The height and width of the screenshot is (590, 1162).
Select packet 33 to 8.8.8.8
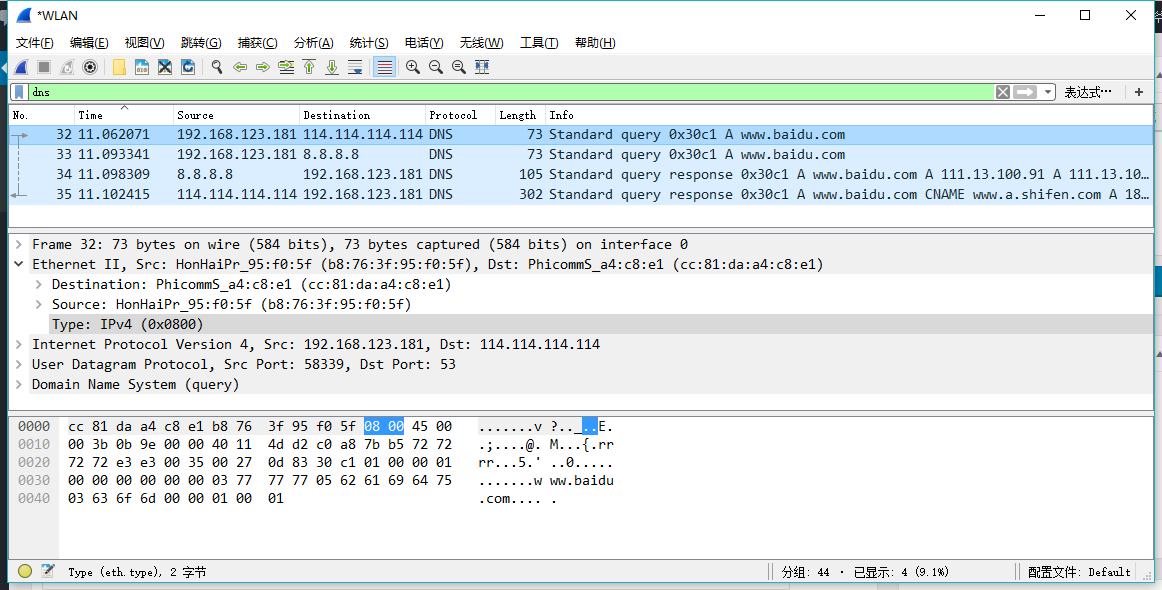(581, 155)
